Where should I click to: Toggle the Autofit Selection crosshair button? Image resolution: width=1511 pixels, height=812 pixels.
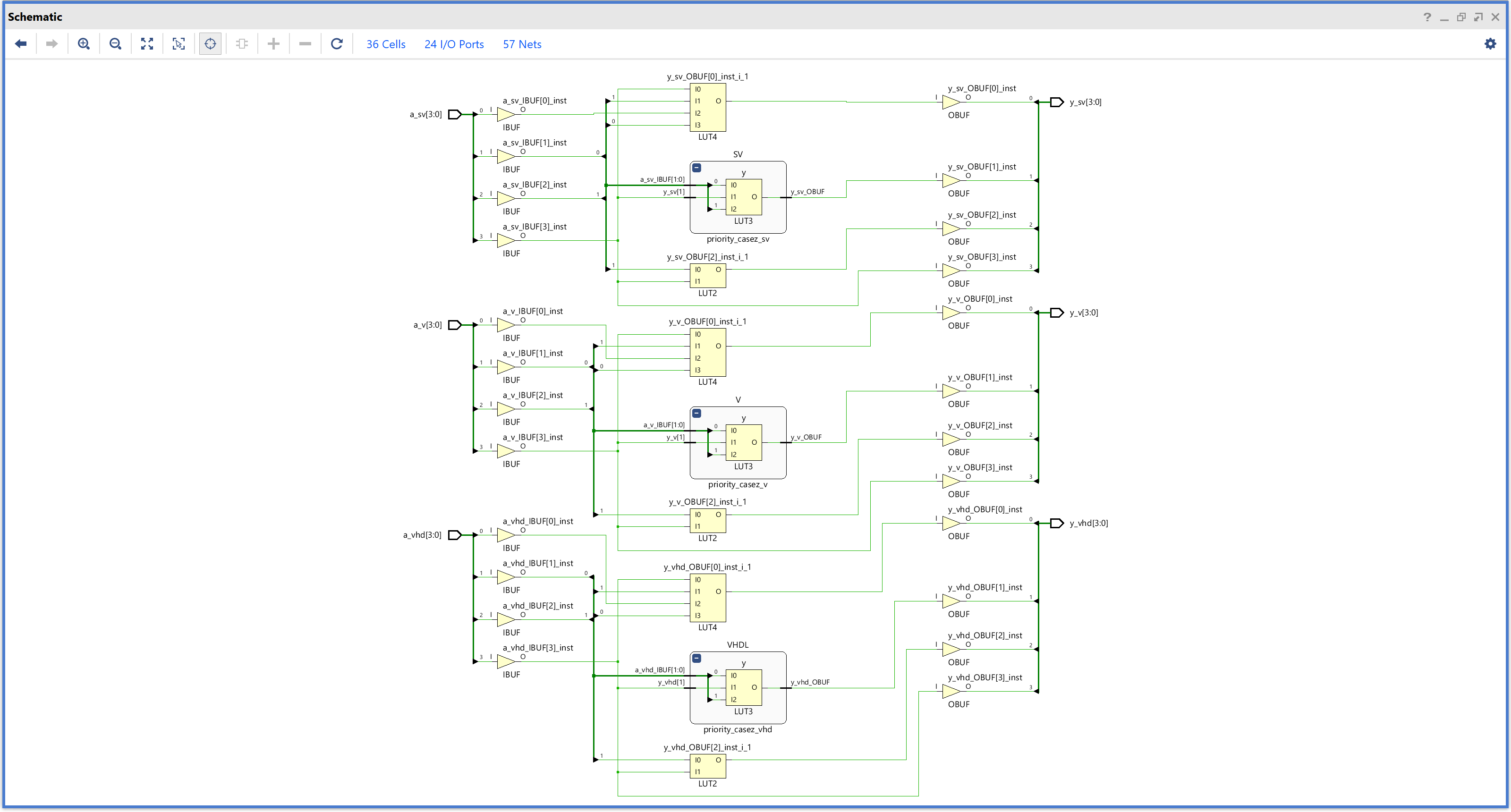coord(210,43)
